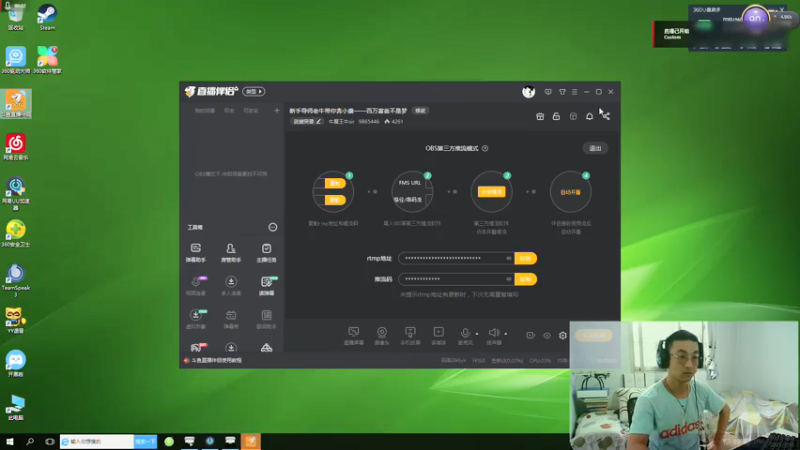Click the popularity count 4261

(x=394, y=121)
